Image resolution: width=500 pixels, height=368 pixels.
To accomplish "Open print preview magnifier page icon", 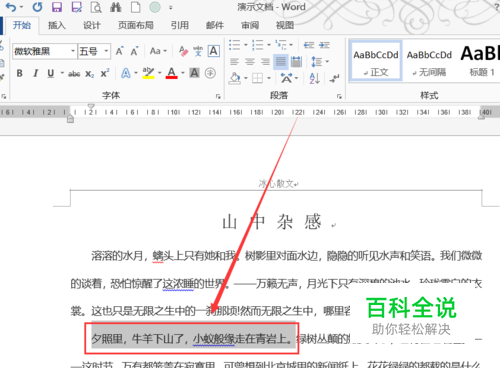I will (96, 7).
